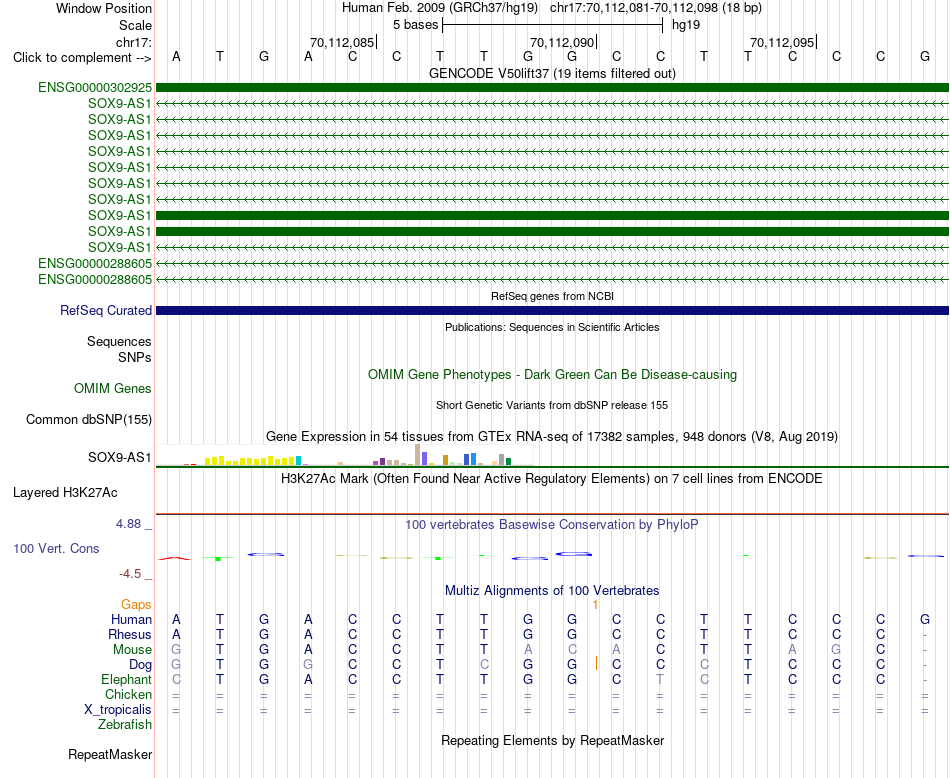Click the '5 bases' scale bar label
Image resolution: width=950 pixels, height=778 pixels.
[x=415, y=25]
